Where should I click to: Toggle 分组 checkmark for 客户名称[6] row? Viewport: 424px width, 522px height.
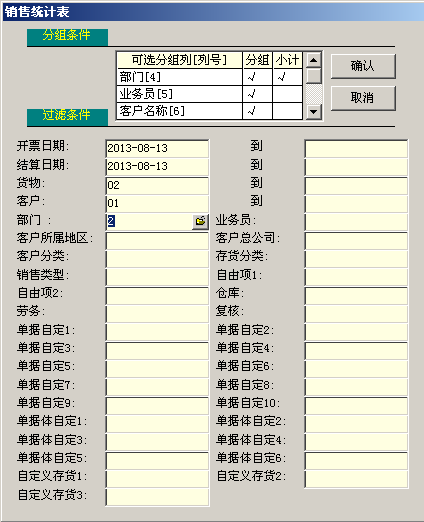tap(257, 111)
